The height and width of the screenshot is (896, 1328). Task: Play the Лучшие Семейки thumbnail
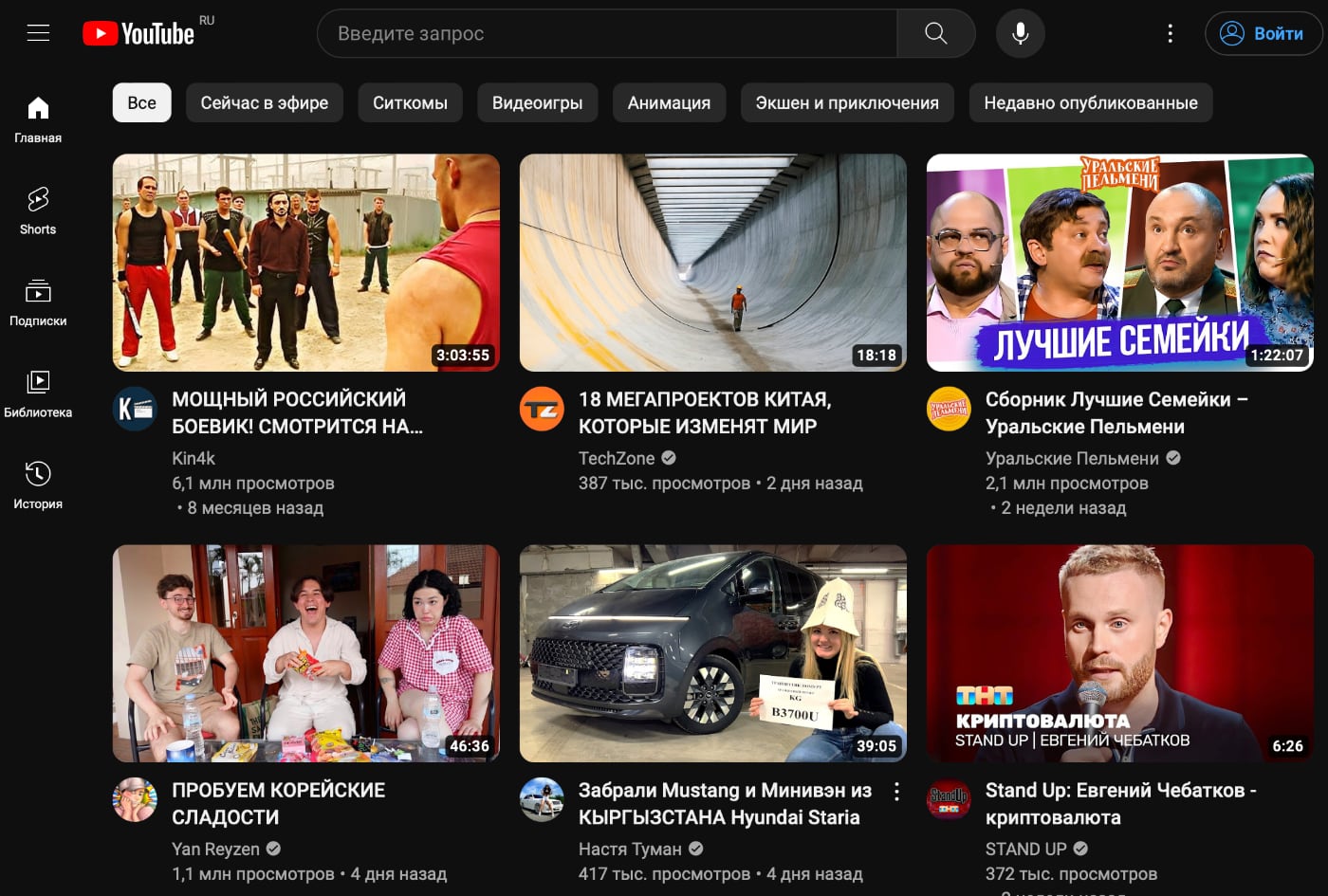tap(1120, 263)
